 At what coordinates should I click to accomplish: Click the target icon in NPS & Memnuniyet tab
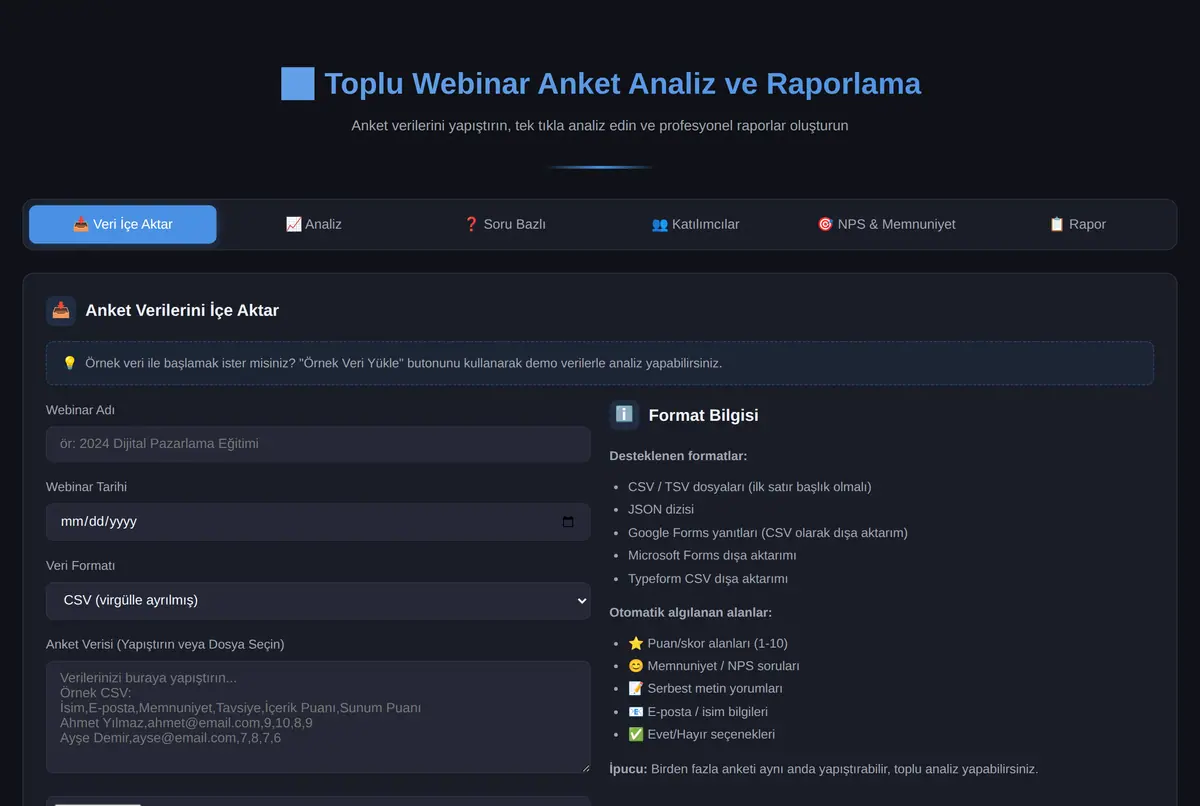(825, 224)
